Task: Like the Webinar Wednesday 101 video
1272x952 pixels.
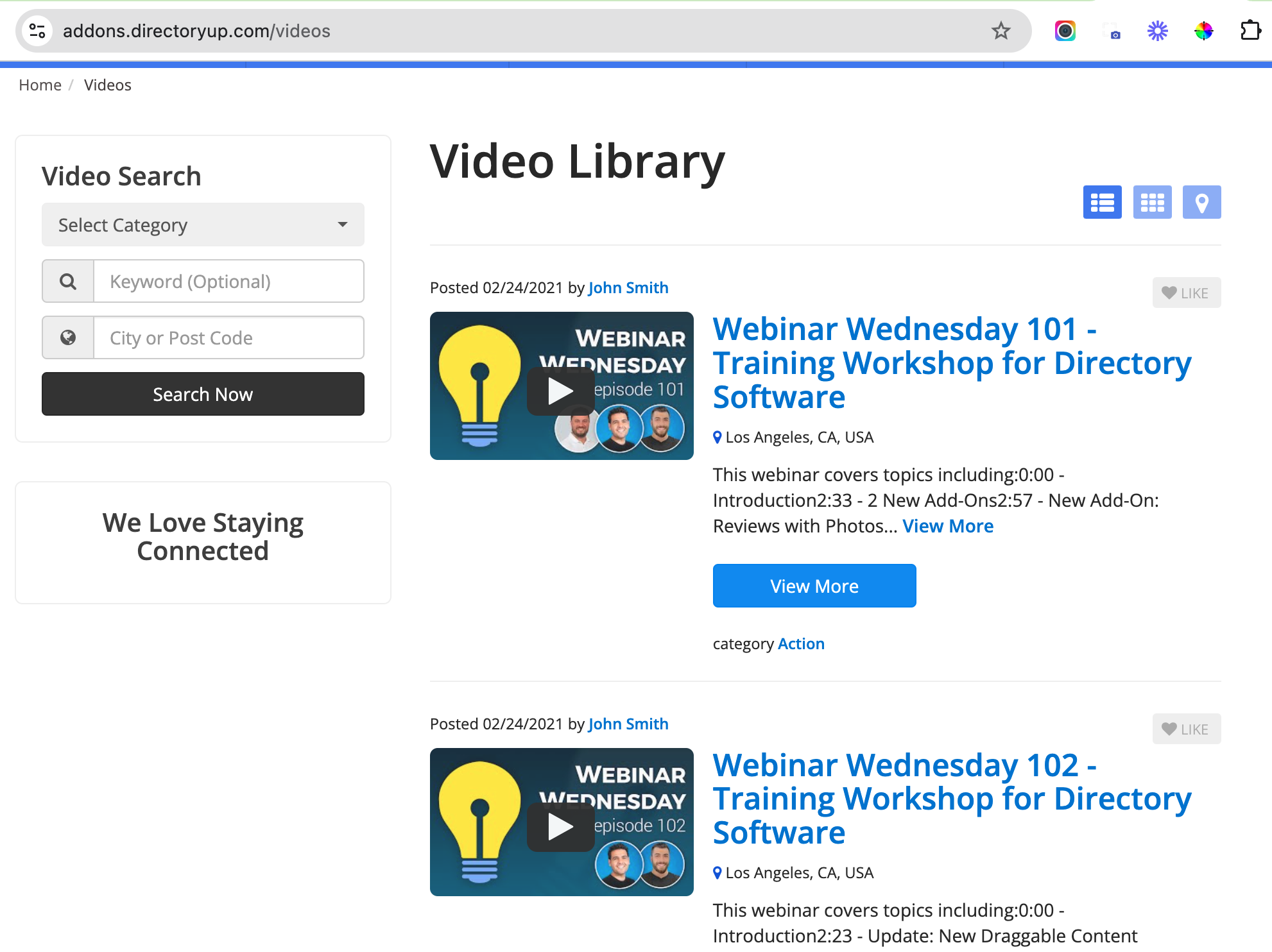Action: [1186, 293]
